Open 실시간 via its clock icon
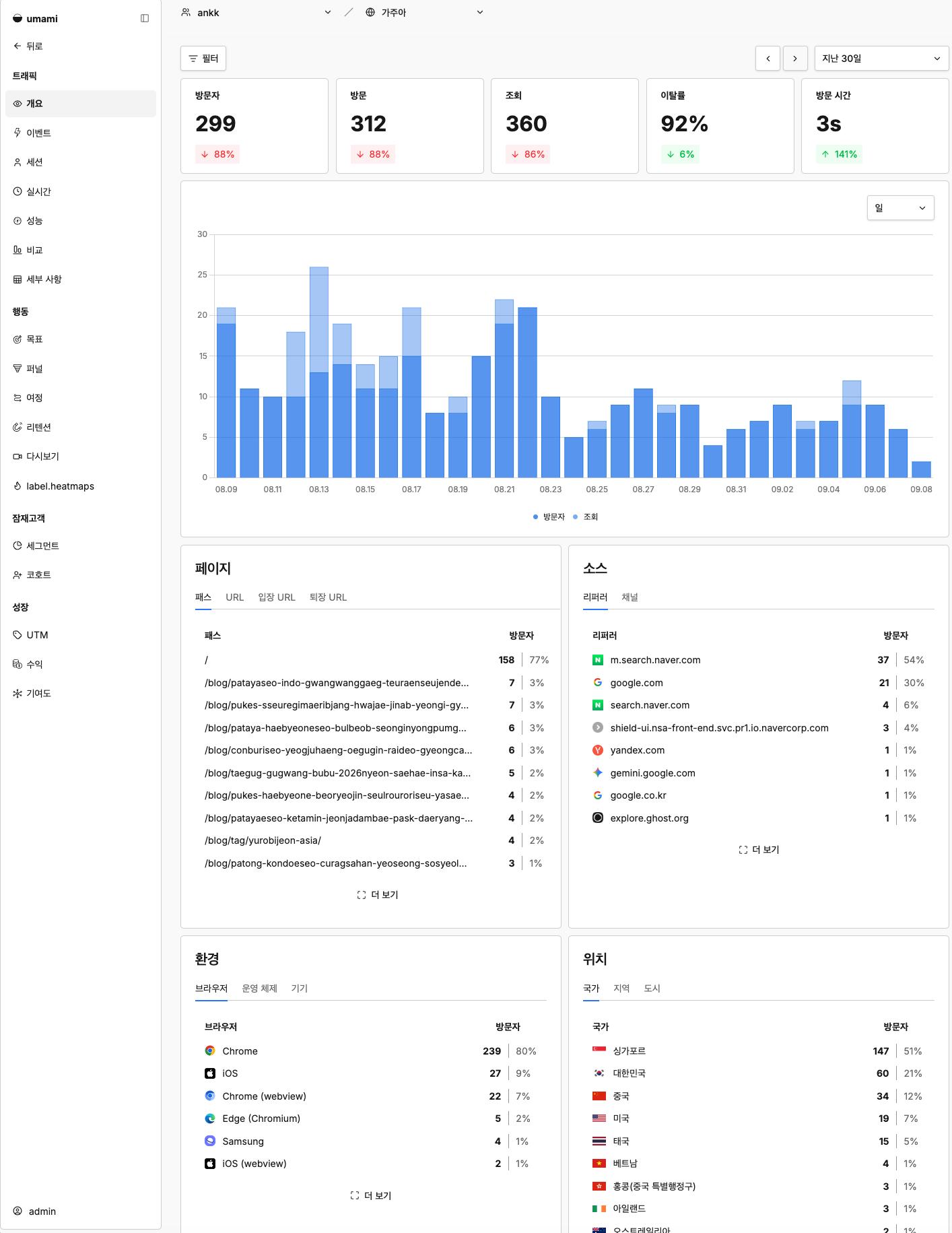The width and height of the screenshot is (952, 1233). point(18,191)
